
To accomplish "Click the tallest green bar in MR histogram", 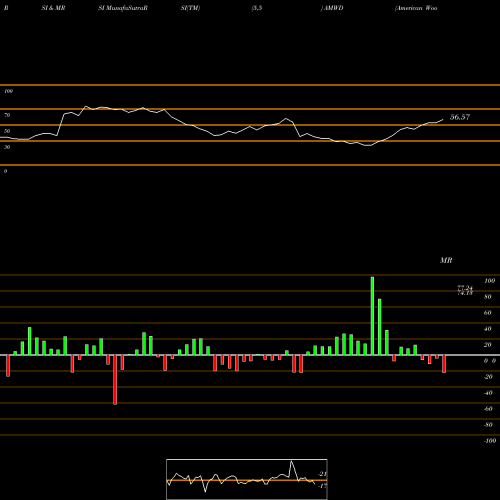I will tap(372, 316).
